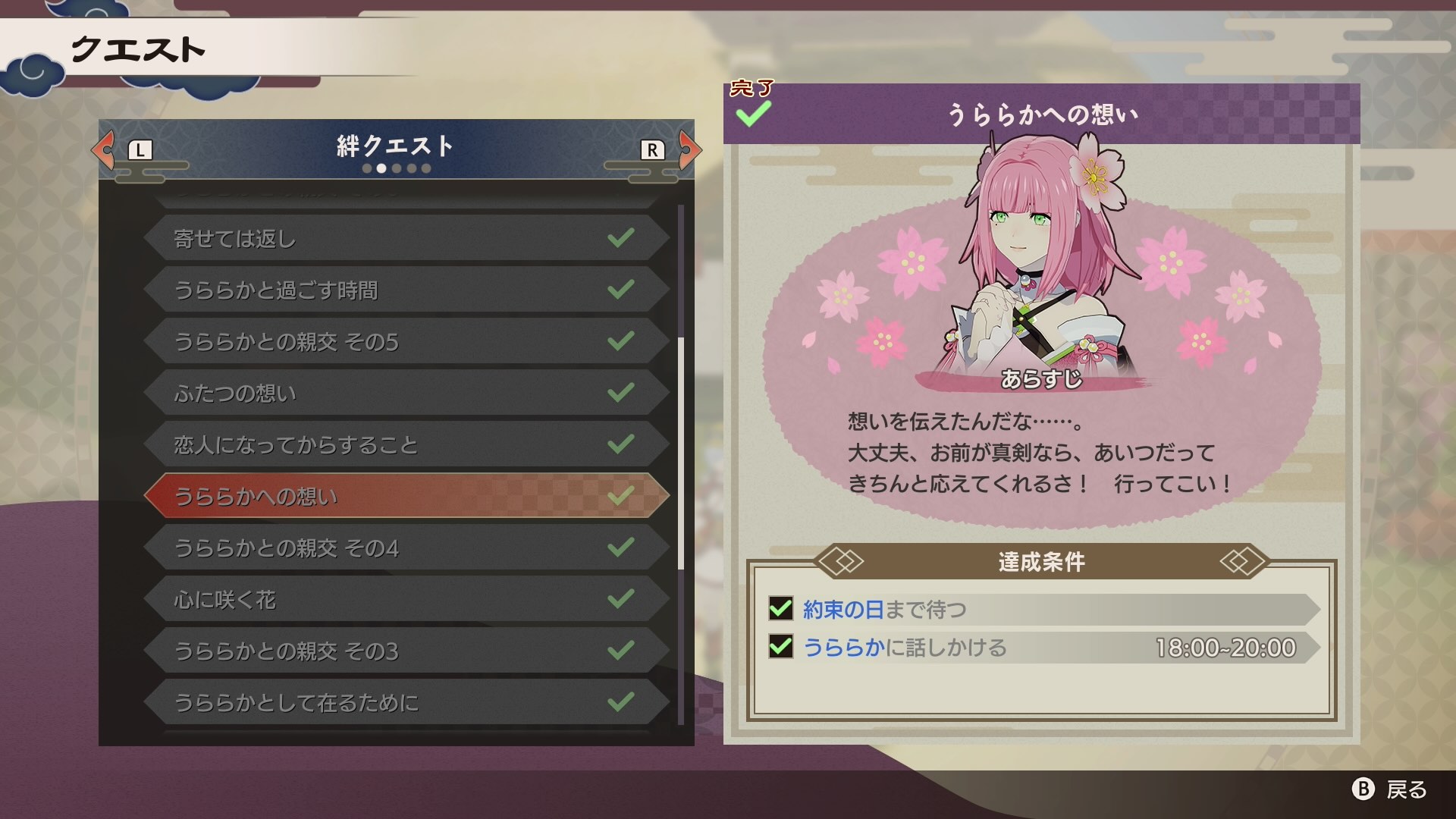Select 恋人になってからすること quest
The height and width of the screenshot is (819, 1456).
point(406,444)
